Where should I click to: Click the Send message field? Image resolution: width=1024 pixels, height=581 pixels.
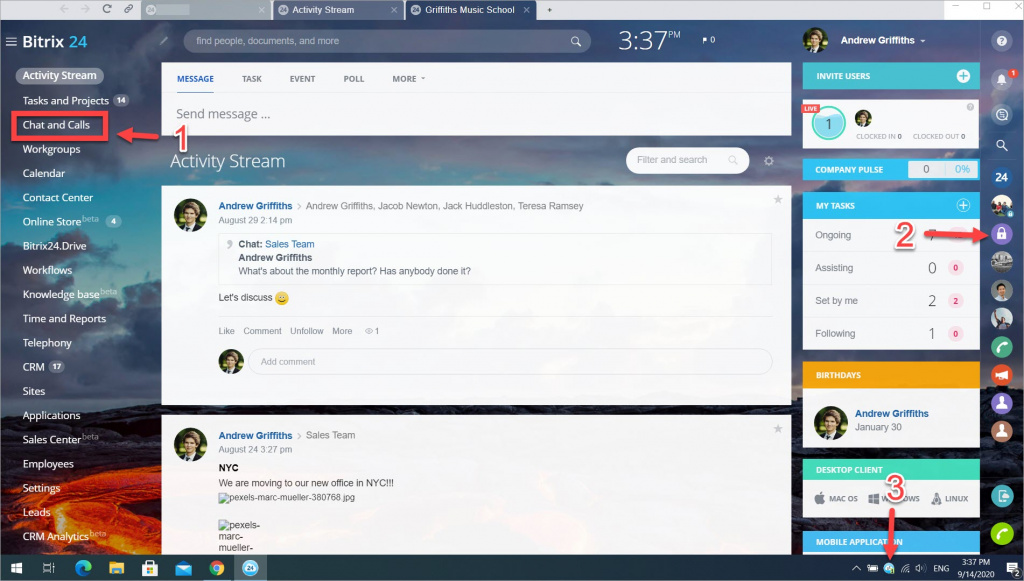pyautogui.click(x=476, y=114)
